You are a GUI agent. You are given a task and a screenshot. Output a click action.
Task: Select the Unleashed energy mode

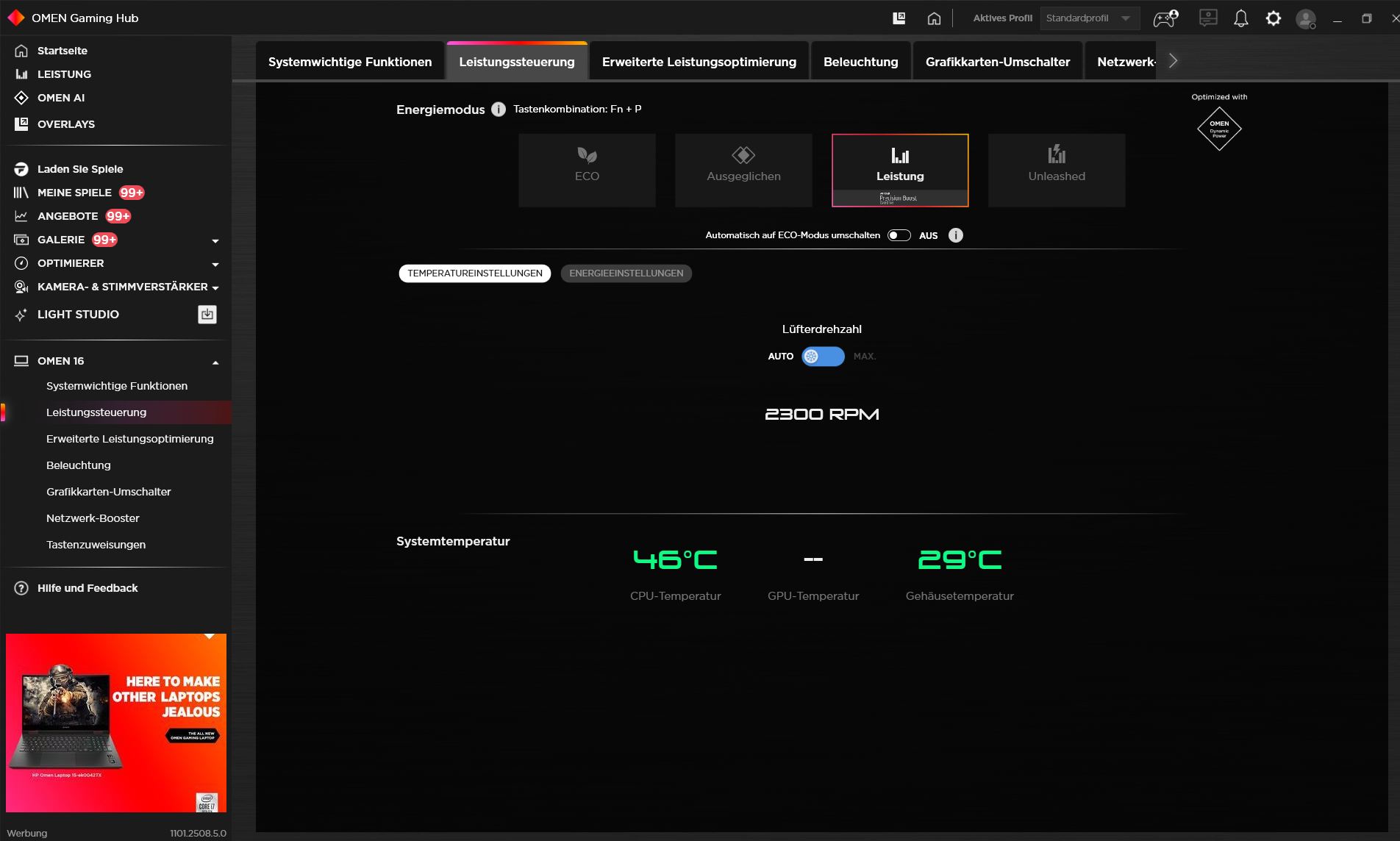[1056, 170]
